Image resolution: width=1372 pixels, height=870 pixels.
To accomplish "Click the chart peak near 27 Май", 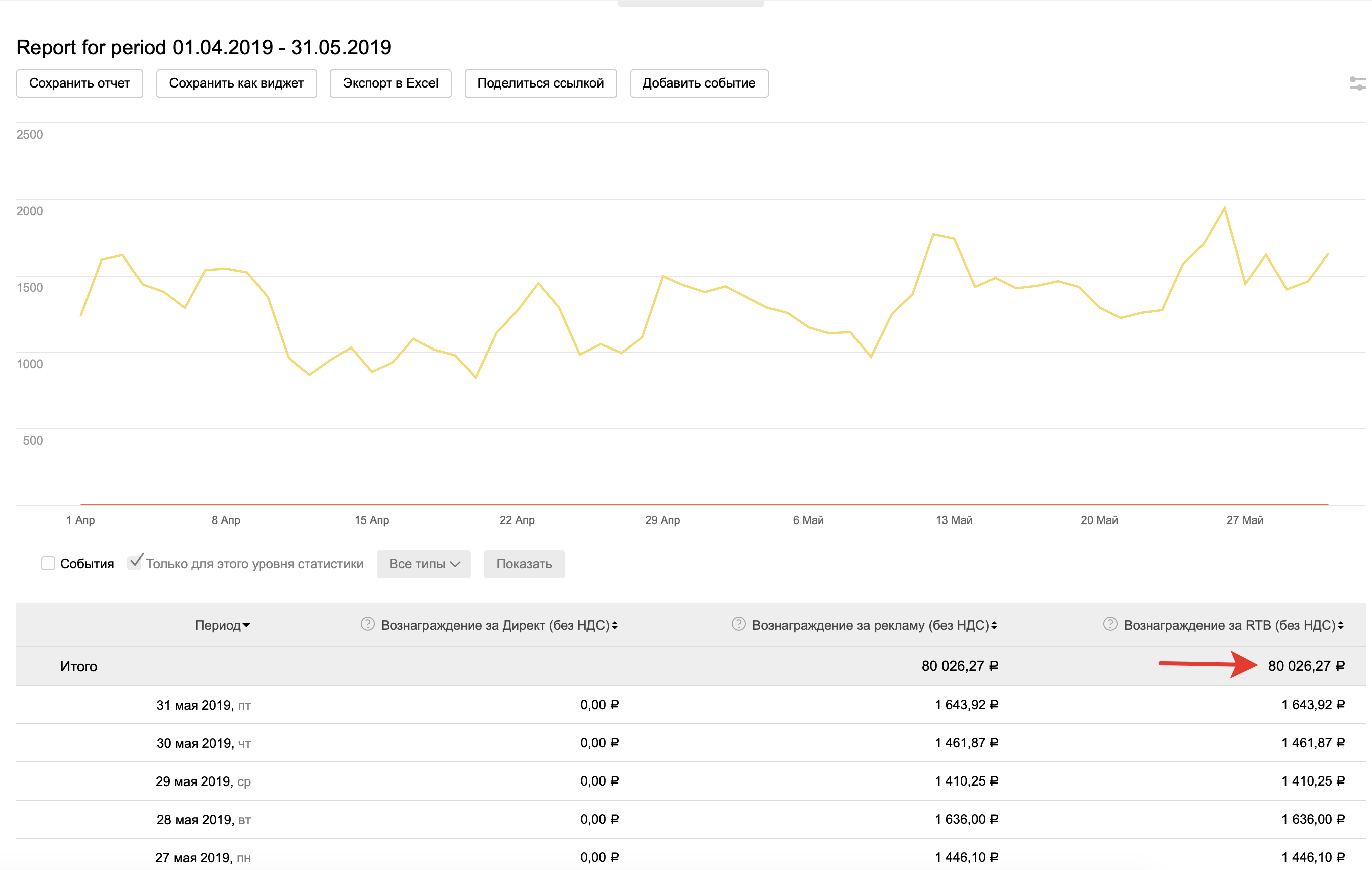I will [1224, 209].
